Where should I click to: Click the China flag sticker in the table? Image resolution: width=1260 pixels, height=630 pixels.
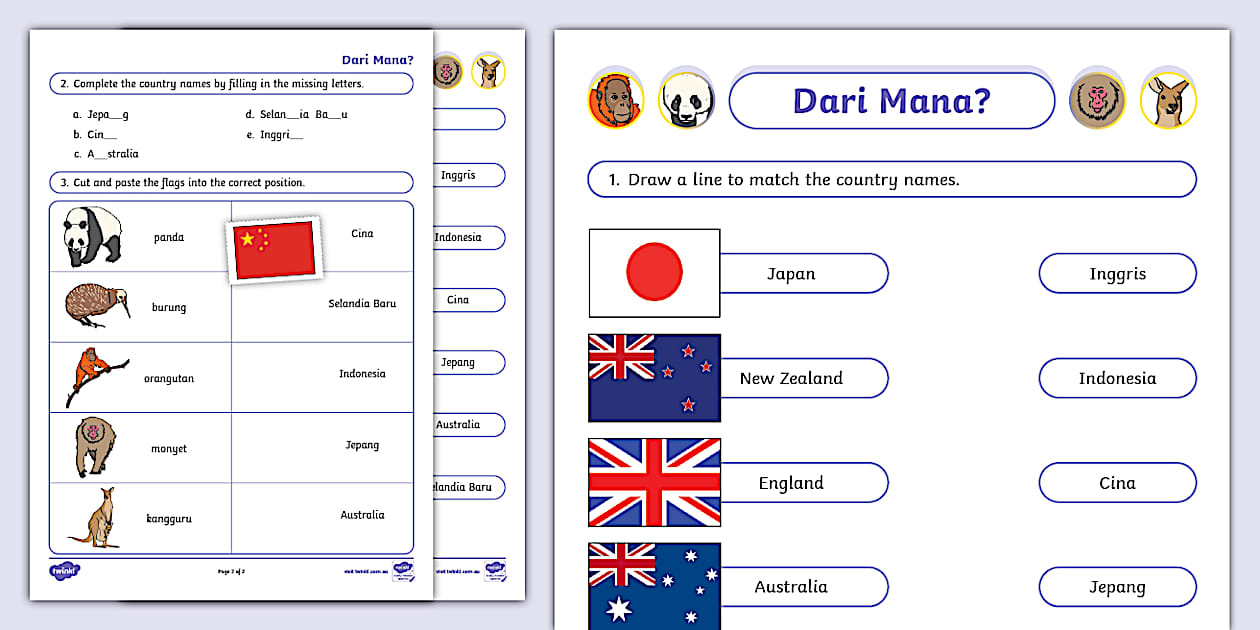tap(274, 250)
